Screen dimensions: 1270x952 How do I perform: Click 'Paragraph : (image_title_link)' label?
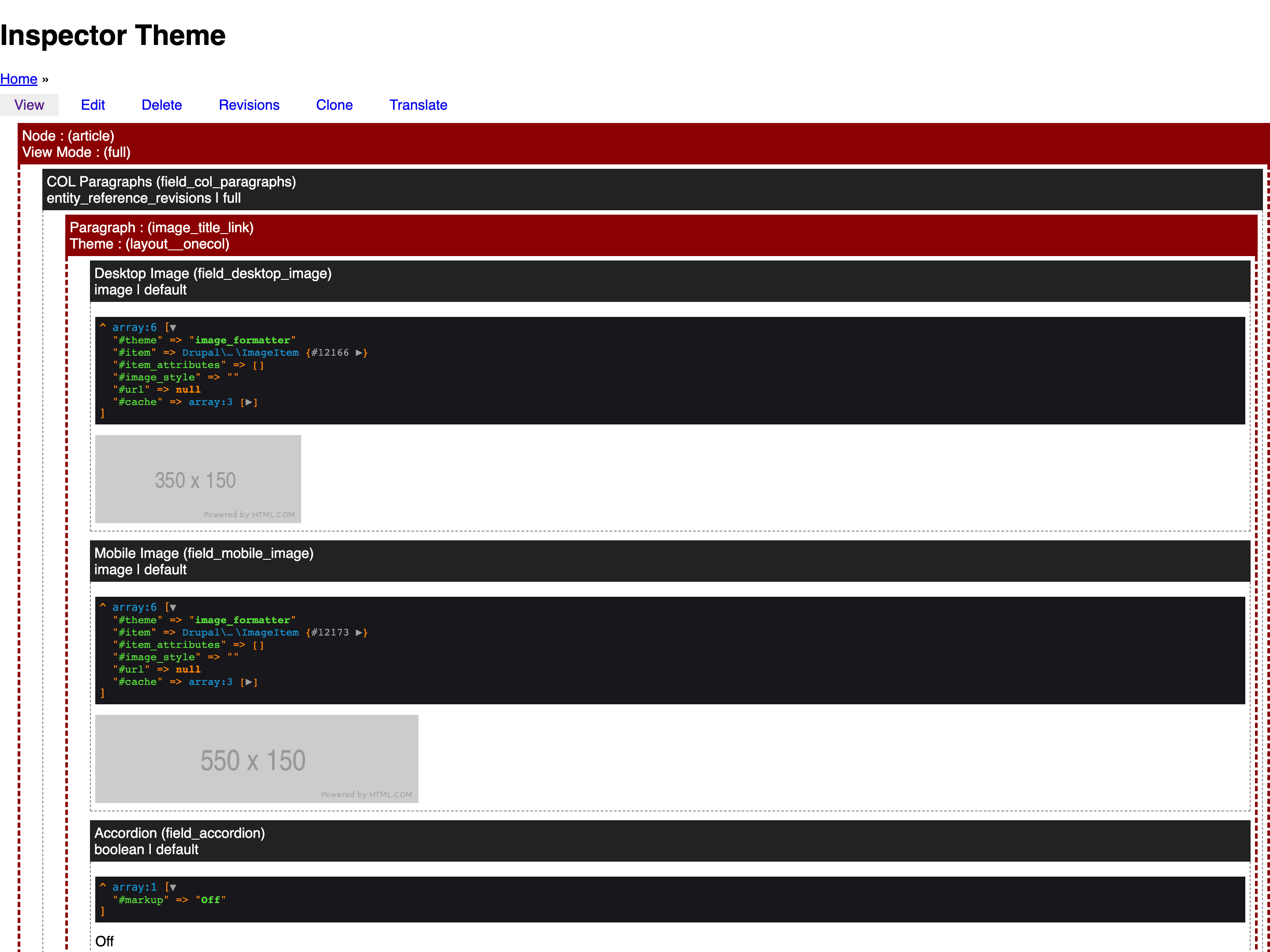[x=161, y=228]
